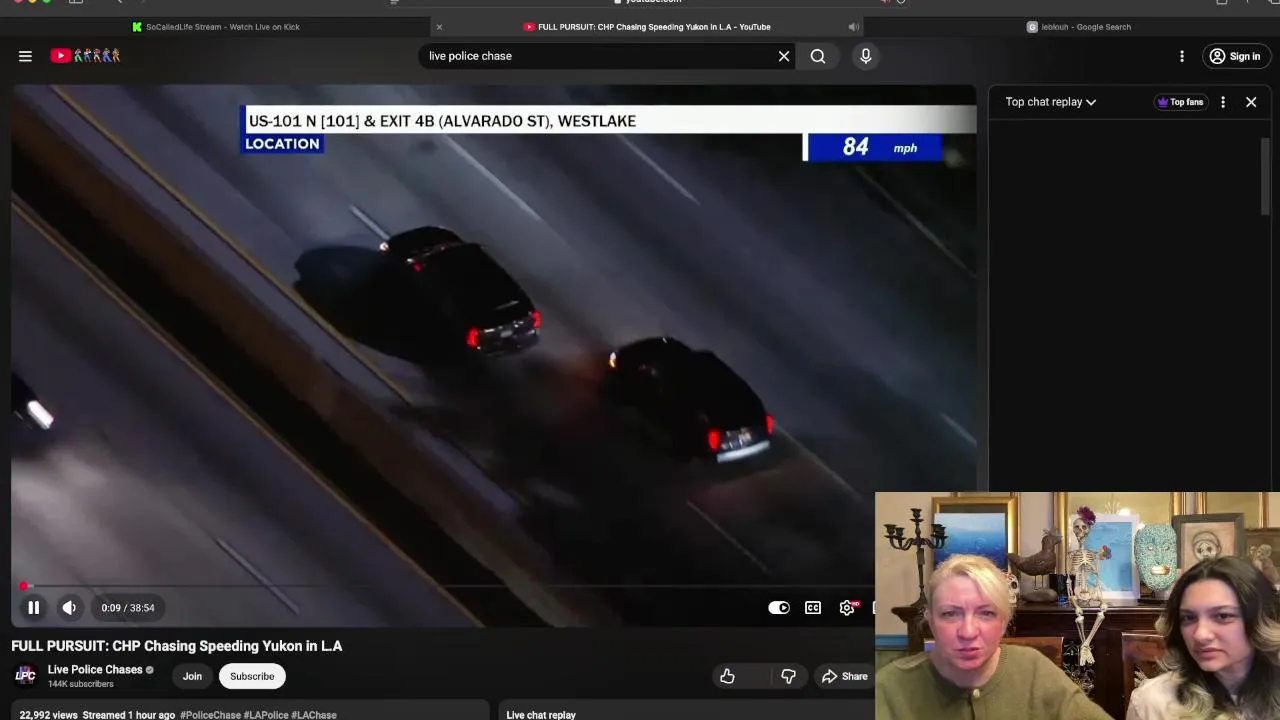
Task: Open the player settings gear
Action: (x=847, y=607)
